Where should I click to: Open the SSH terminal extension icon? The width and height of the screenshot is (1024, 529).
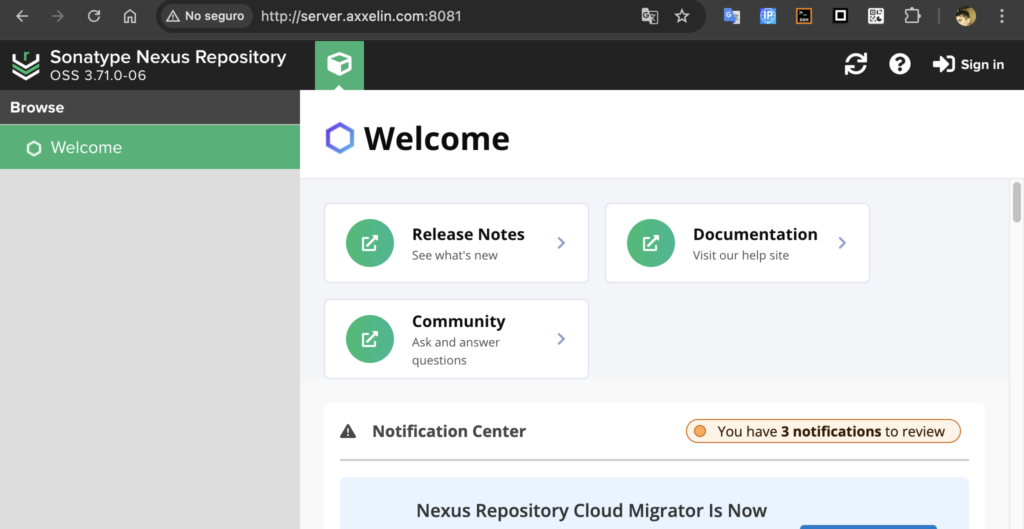804,16
